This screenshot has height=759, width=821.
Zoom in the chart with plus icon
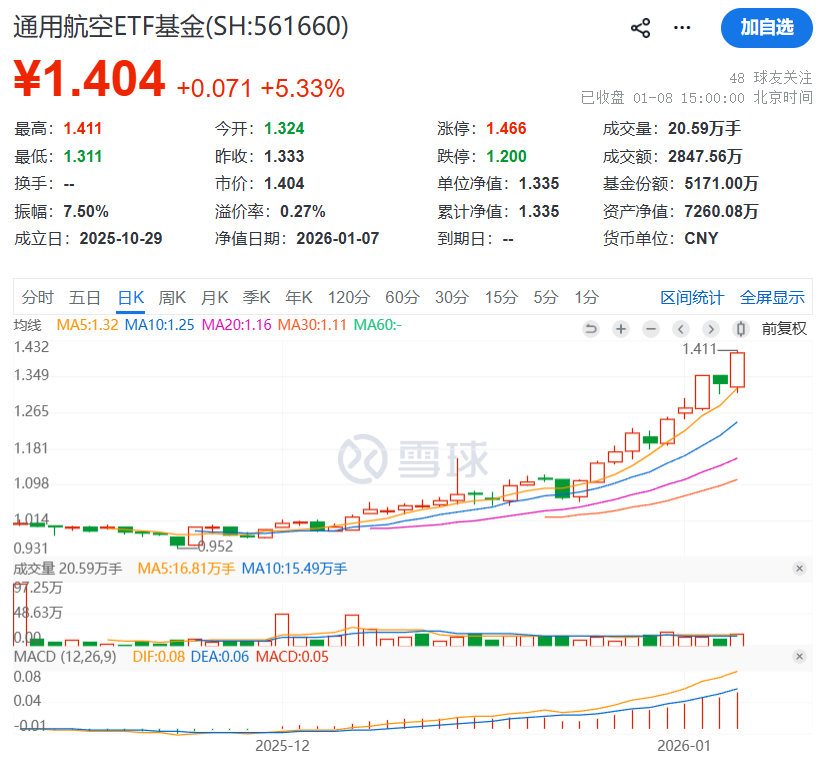(621, 328)
